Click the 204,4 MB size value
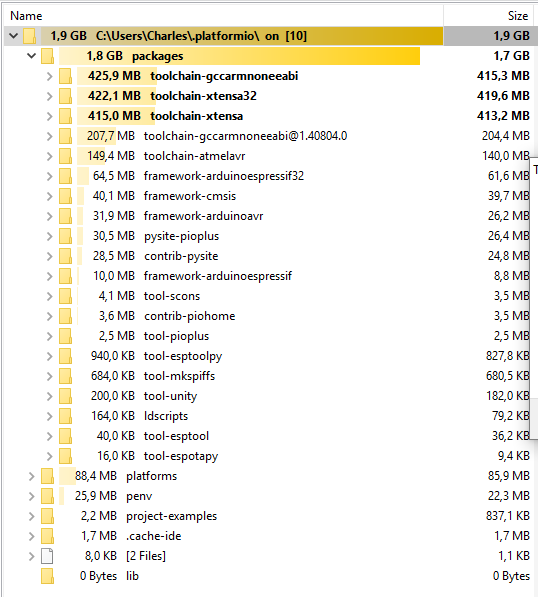 [x=506, y=136]
